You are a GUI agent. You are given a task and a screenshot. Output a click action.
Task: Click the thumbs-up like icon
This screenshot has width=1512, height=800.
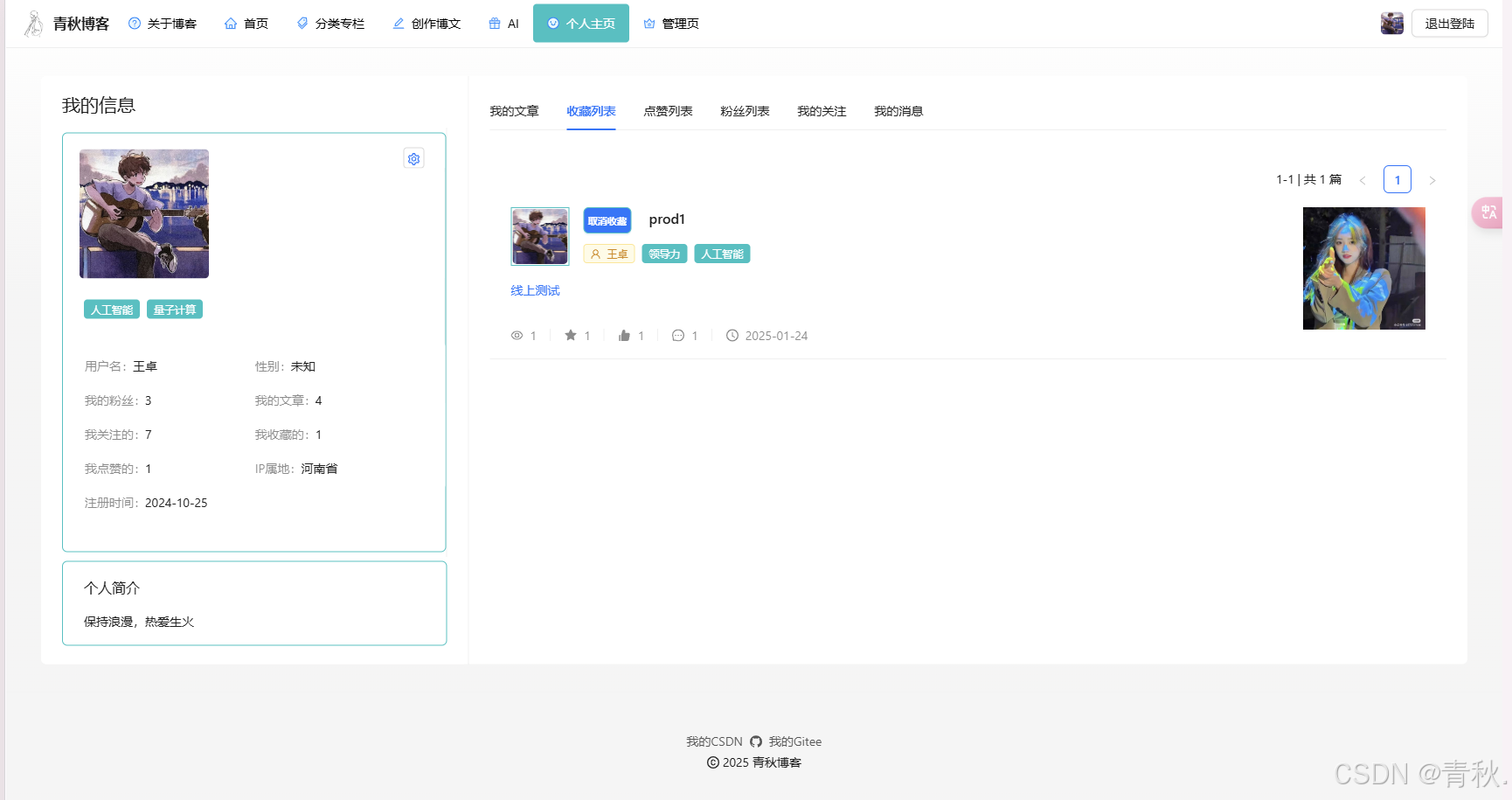[x=624, y=336]
